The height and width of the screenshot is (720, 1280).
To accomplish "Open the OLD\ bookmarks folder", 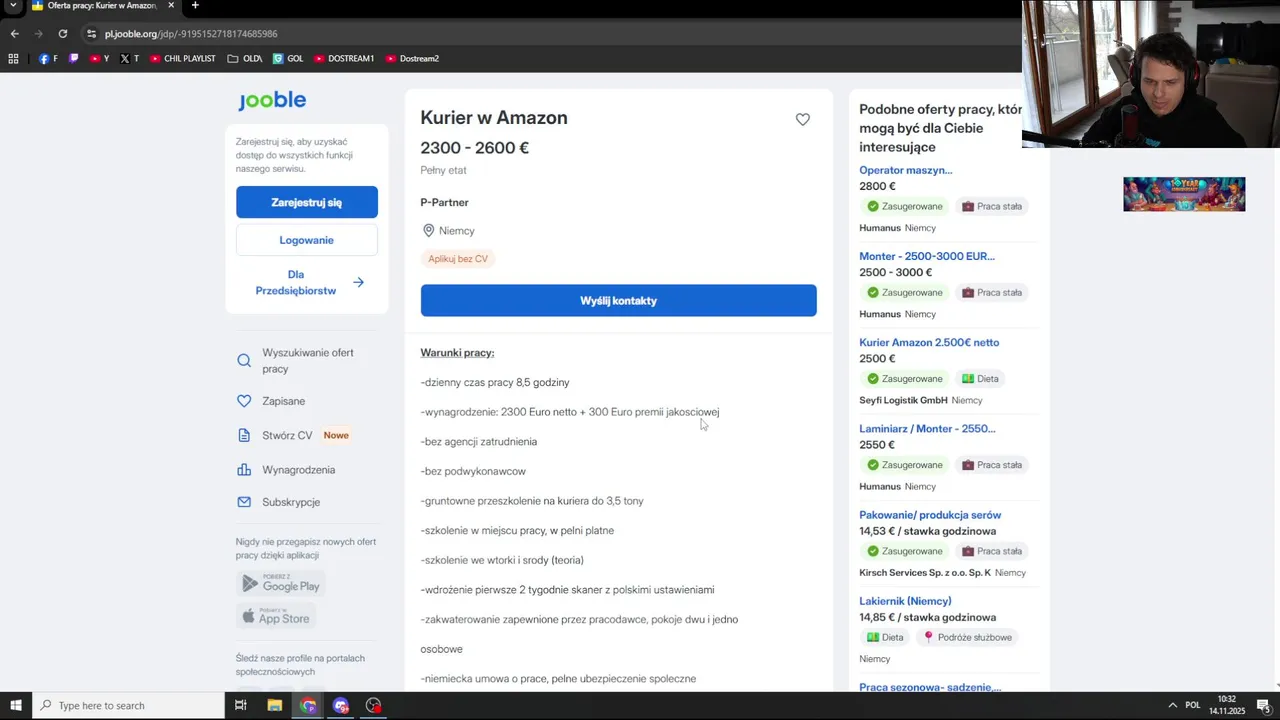I will tap(245, 59).
